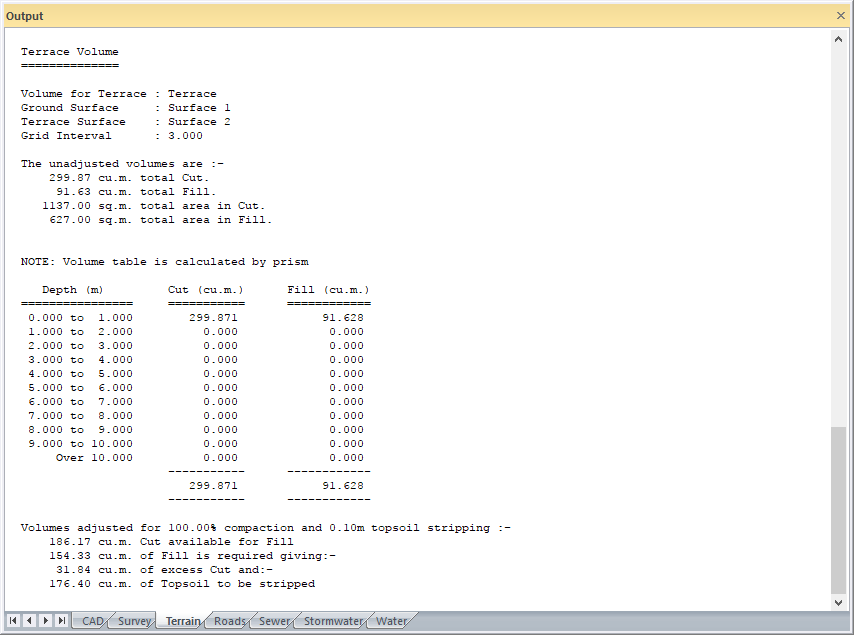Click the scrollbar down arrow
The width and height of the screenshot is (854, 635).
[839, 602]
